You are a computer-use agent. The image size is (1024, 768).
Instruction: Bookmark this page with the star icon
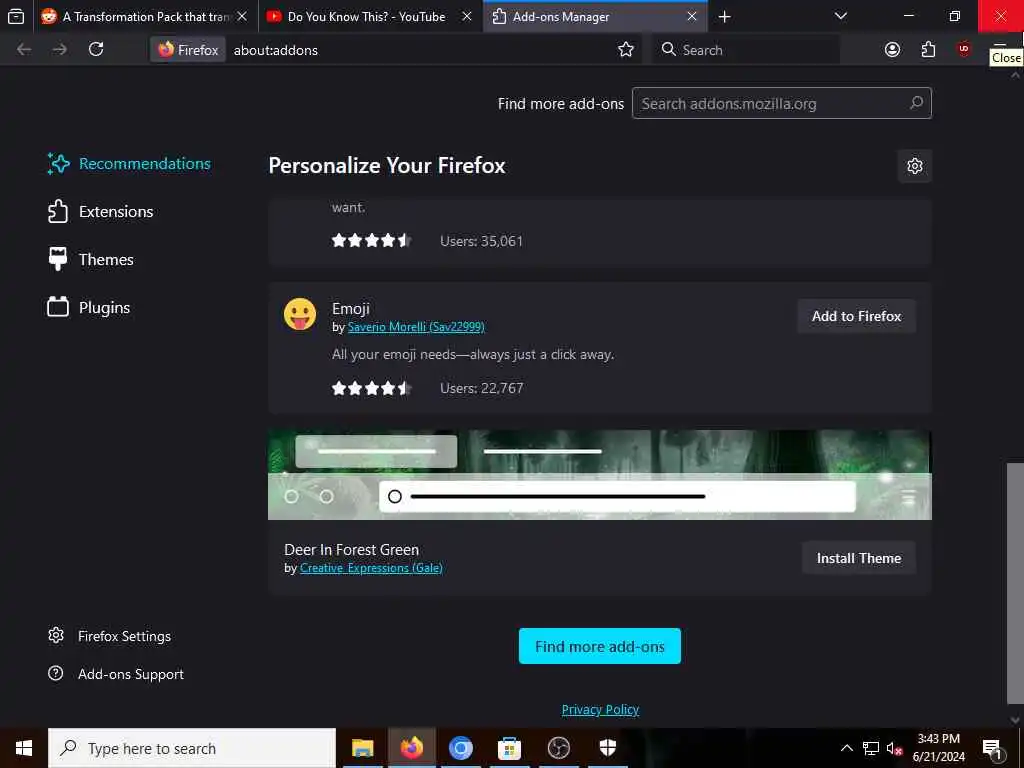(x=626, y=50)
